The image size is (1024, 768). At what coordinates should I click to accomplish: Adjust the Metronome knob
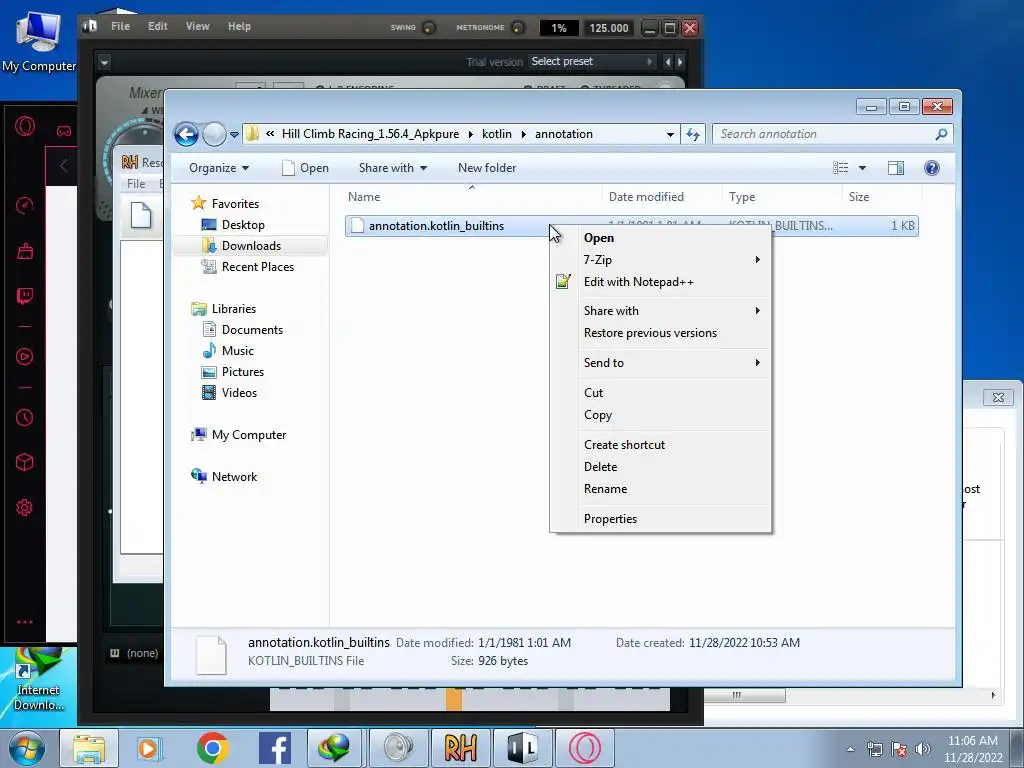coord(518,27)
